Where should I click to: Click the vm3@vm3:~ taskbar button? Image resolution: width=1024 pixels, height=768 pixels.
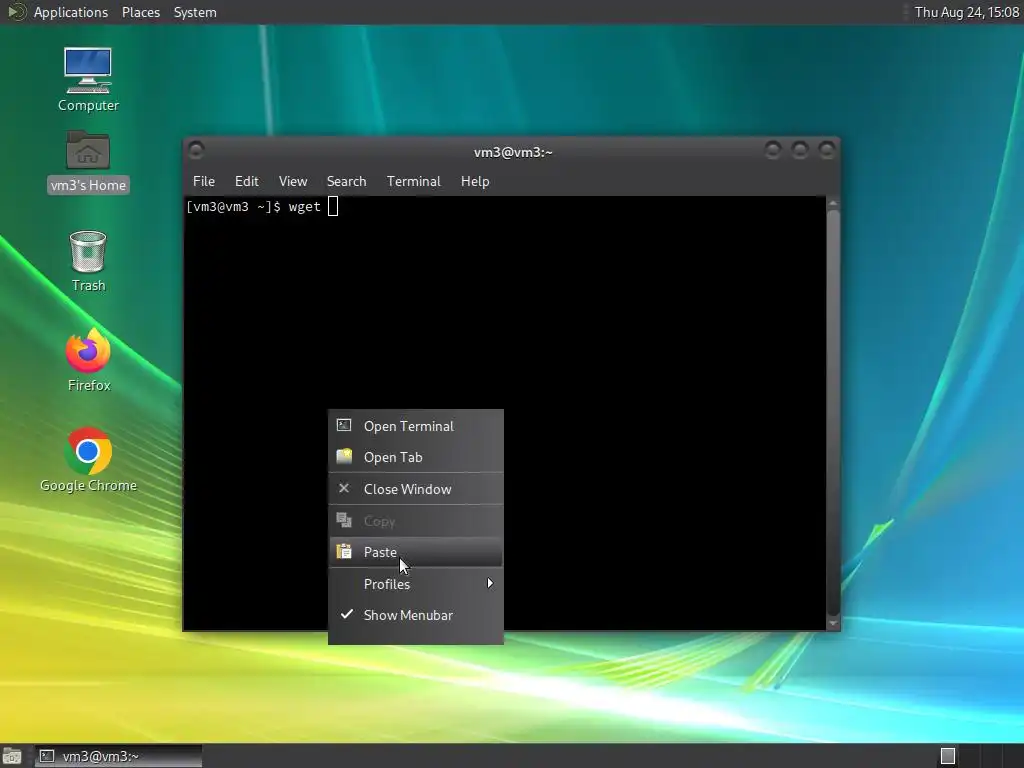pos(118,756)
